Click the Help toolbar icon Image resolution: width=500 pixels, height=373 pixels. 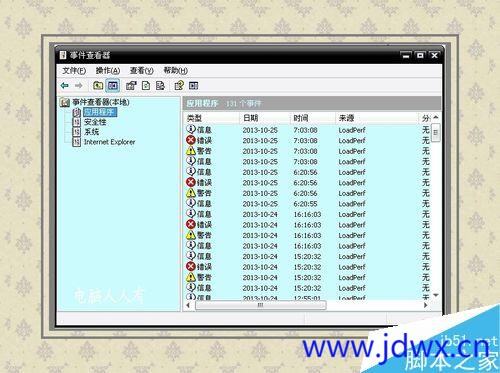179,86
